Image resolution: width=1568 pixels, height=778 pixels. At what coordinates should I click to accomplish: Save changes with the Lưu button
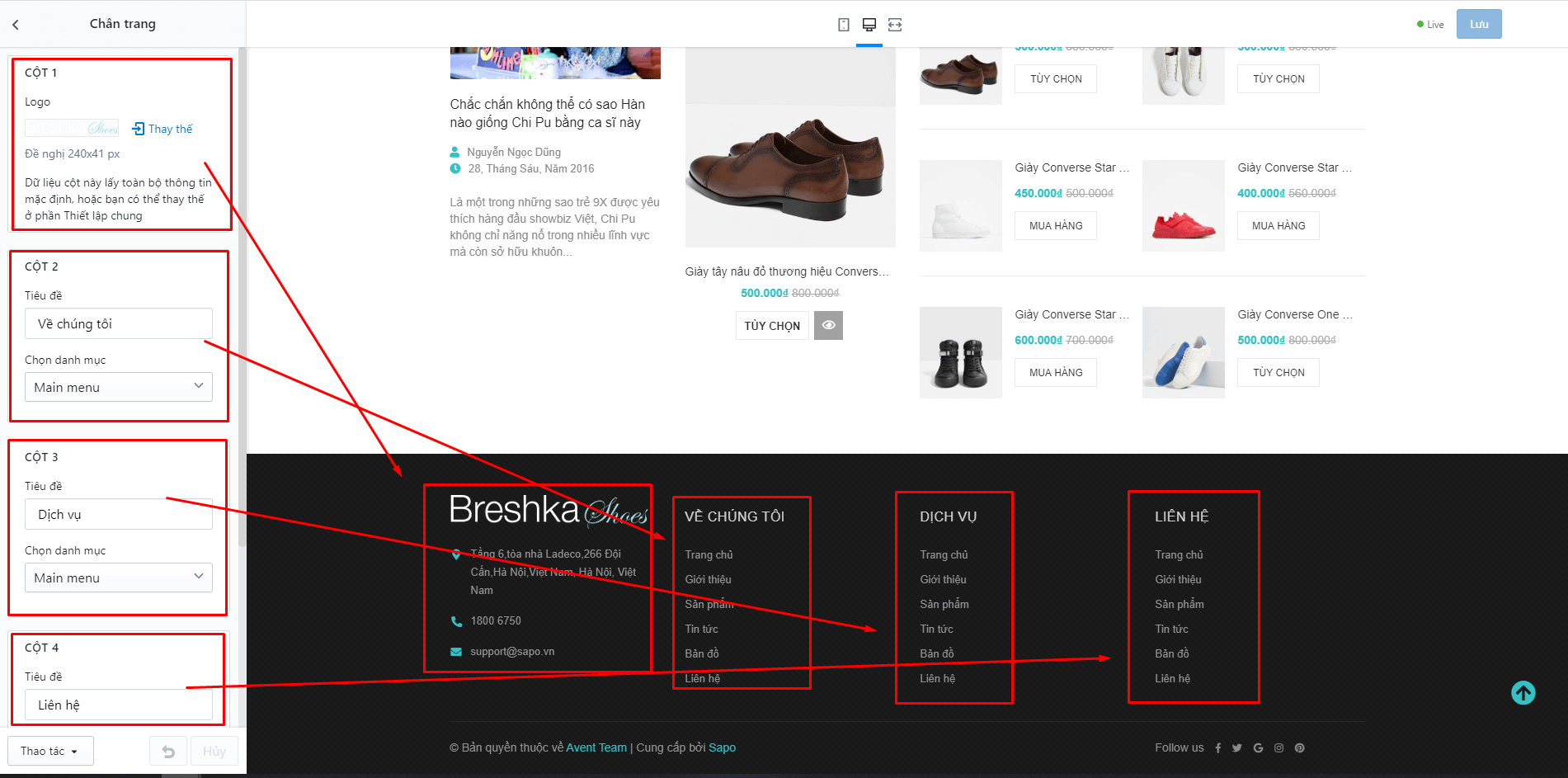coord(1479,24)
